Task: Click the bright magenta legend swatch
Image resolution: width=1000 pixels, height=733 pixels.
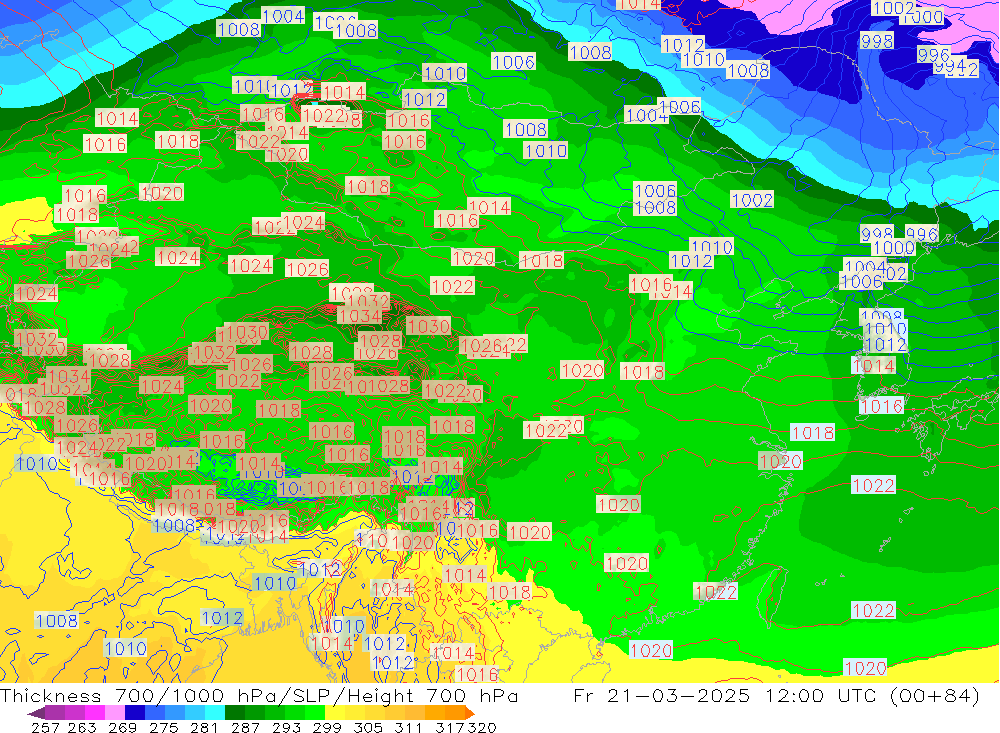Action: tap(95, 713)
